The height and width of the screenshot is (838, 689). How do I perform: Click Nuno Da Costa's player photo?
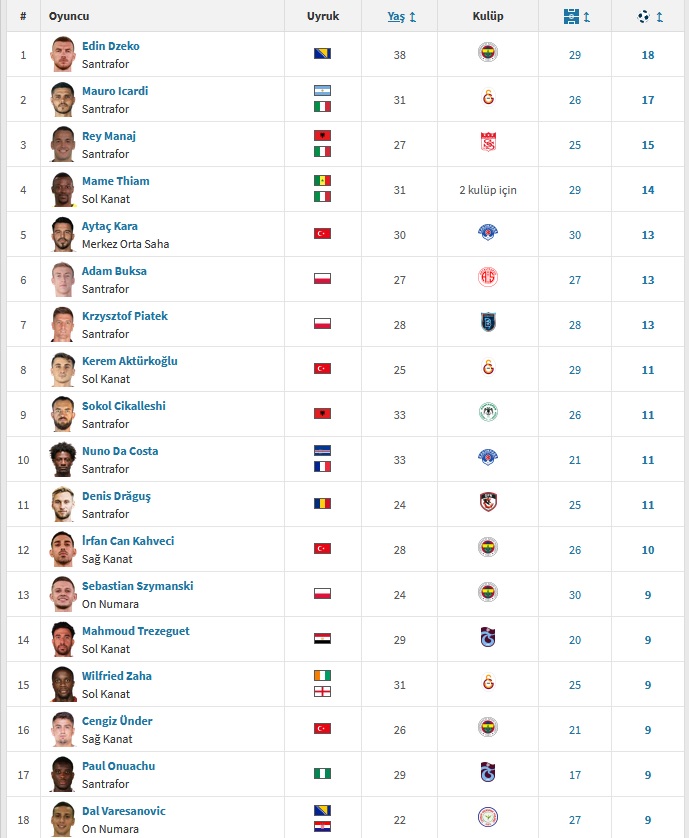click(63, 459)
